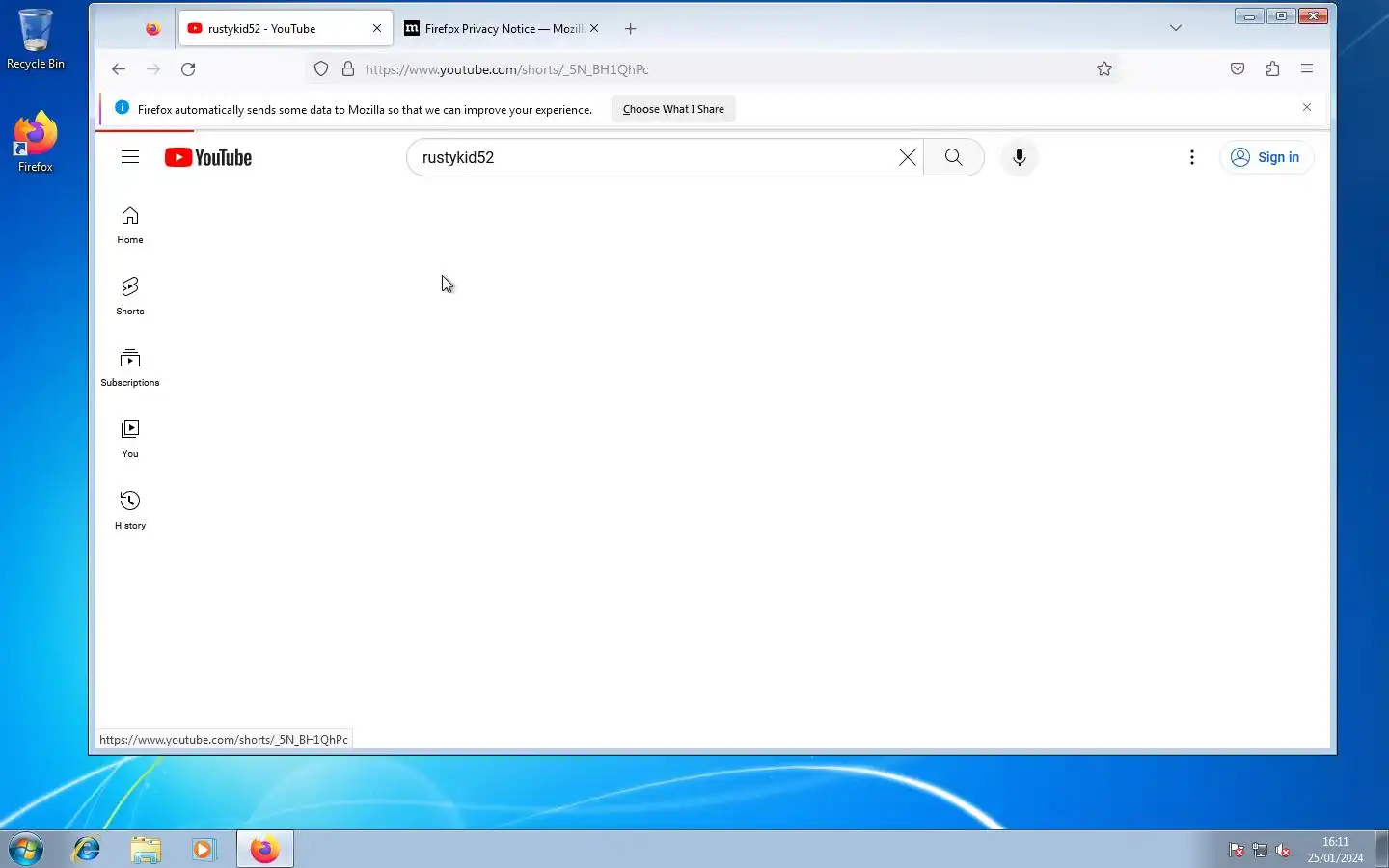
Task: Focus the YouTube search box
Action: (x=656, y=157)
